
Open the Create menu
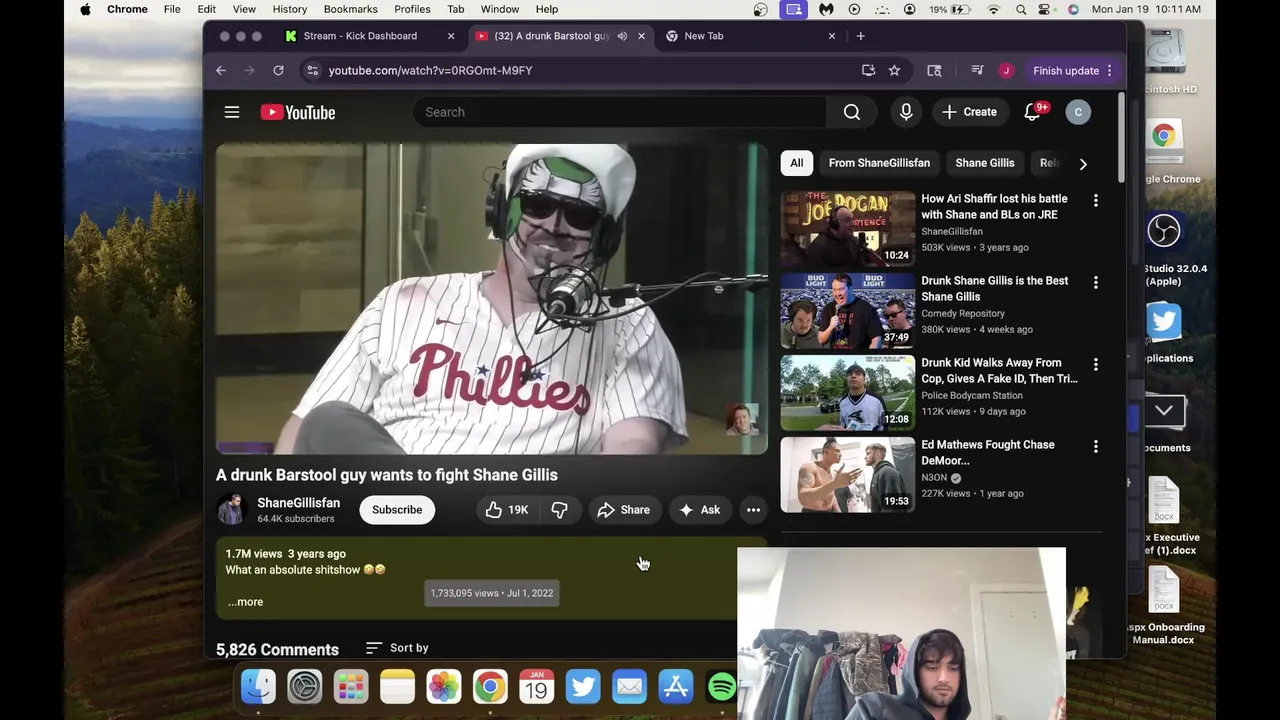(969, 112)
